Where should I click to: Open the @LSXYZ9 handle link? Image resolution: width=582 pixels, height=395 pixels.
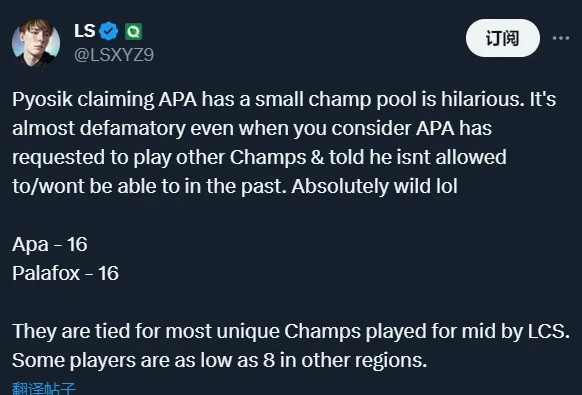click(114, 55)
